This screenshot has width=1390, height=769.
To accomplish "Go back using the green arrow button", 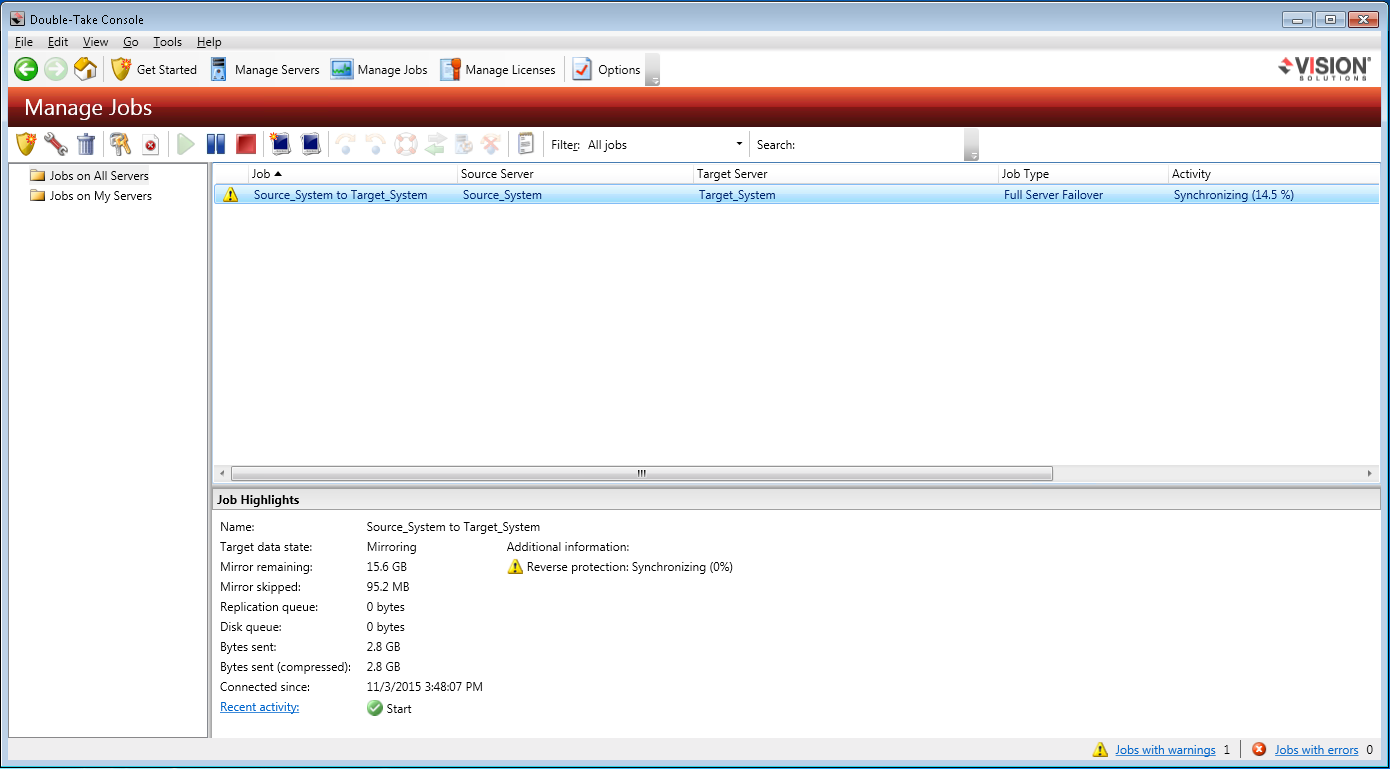I will point(26,70).
